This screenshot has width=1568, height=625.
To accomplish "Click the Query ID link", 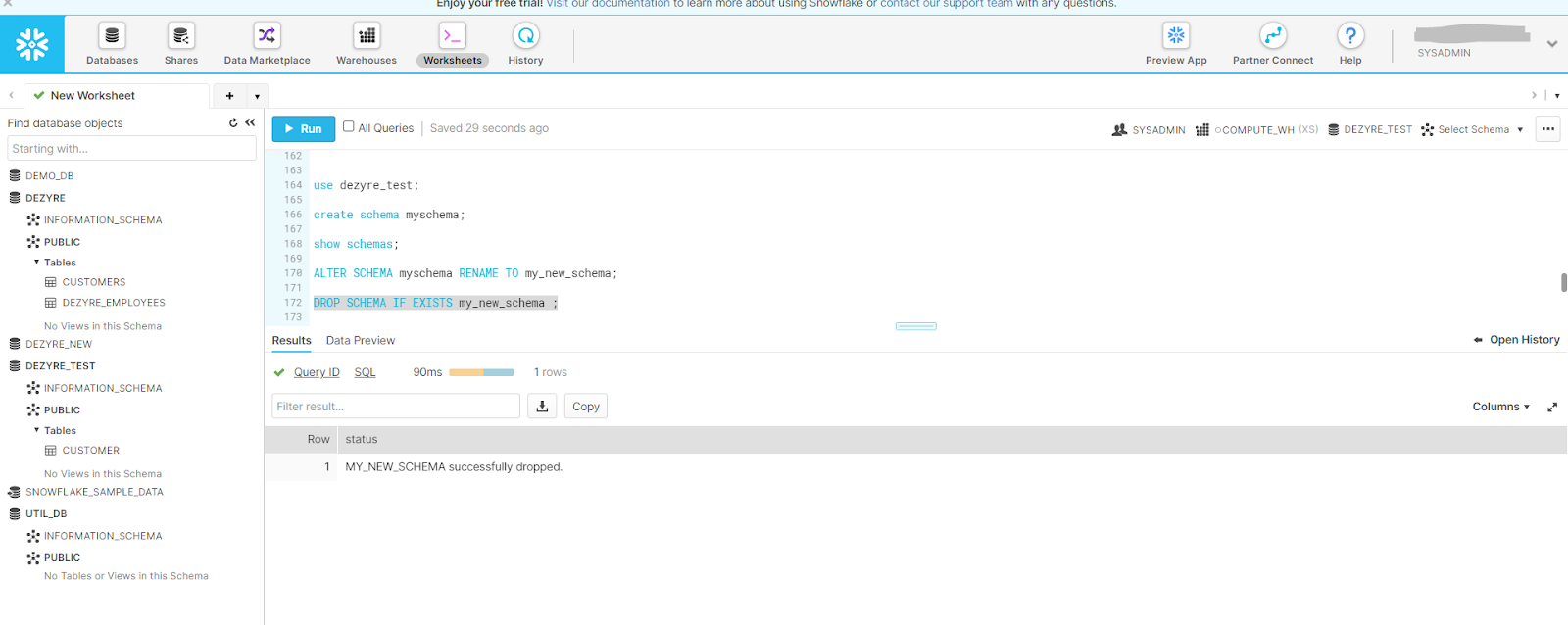I will click(x=317, y=372).
